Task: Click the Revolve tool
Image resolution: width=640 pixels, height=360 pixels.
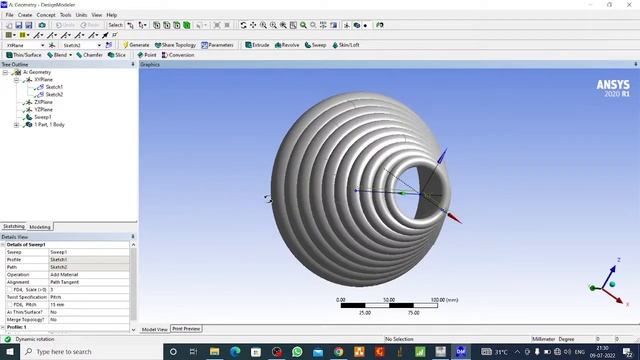Action: tap(287, 45)
